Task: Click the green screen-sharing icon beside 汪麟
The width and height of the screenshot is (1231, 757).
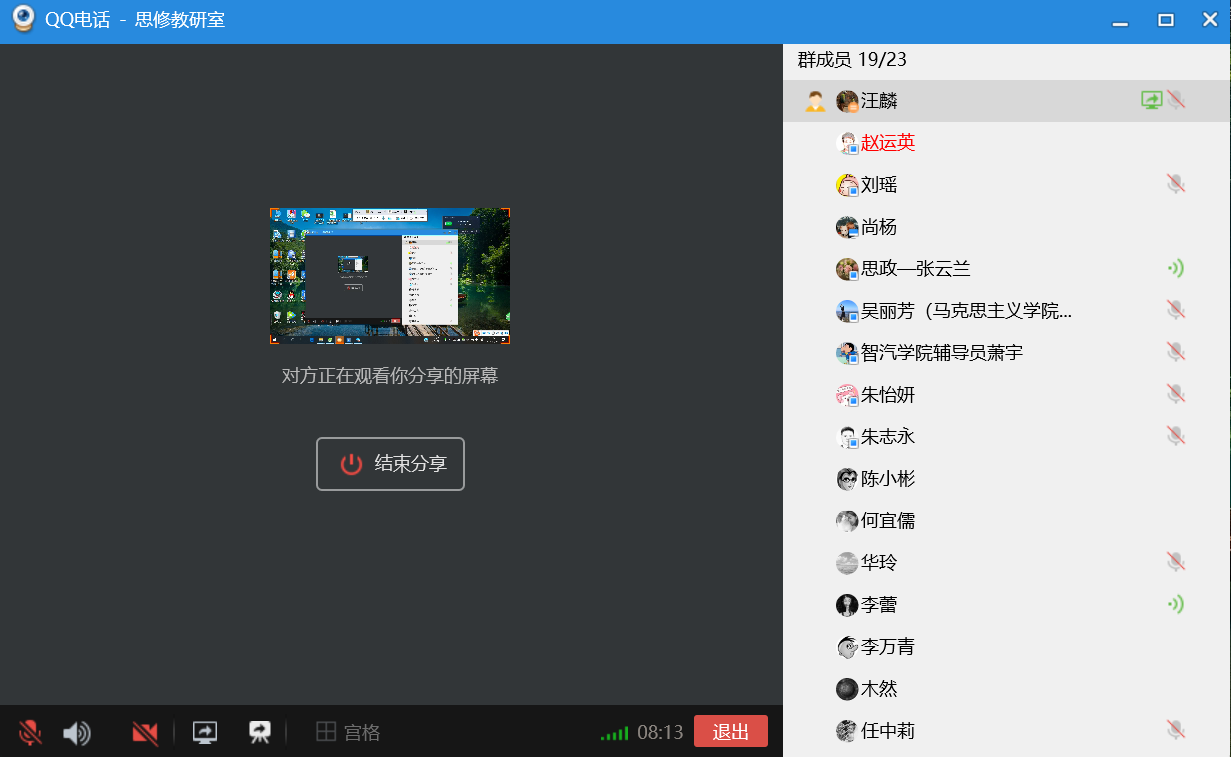Action: coord(1152,100)
